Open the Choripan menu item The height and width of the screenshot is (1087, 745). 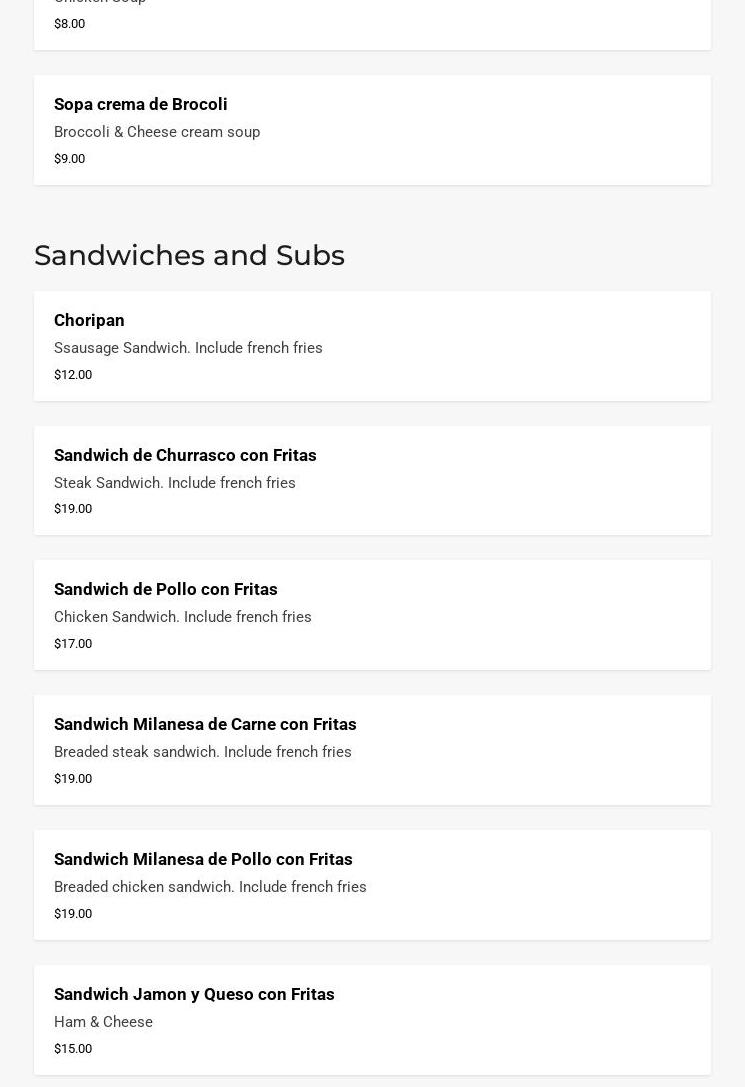(x=372, y=346)
